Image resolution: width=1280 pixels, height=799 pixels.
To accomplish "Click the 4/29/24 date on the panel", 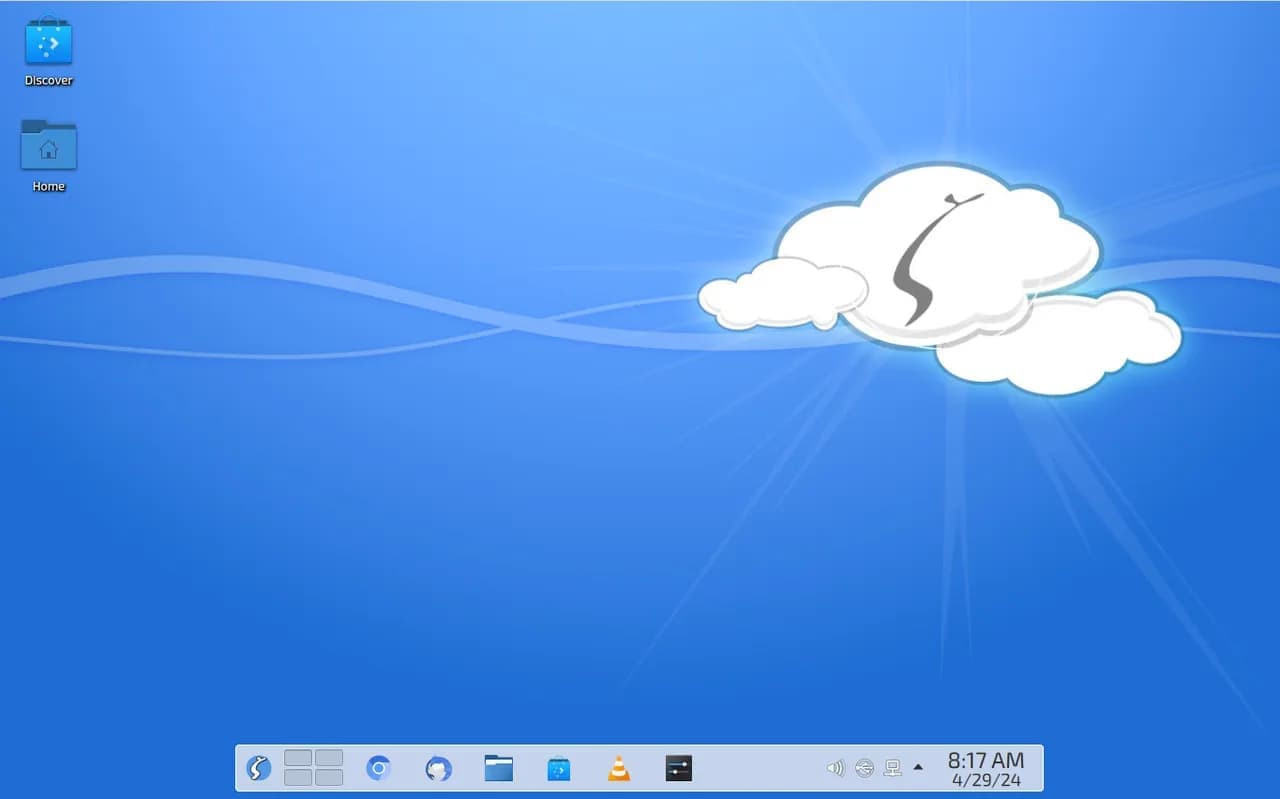I will 985,780.
